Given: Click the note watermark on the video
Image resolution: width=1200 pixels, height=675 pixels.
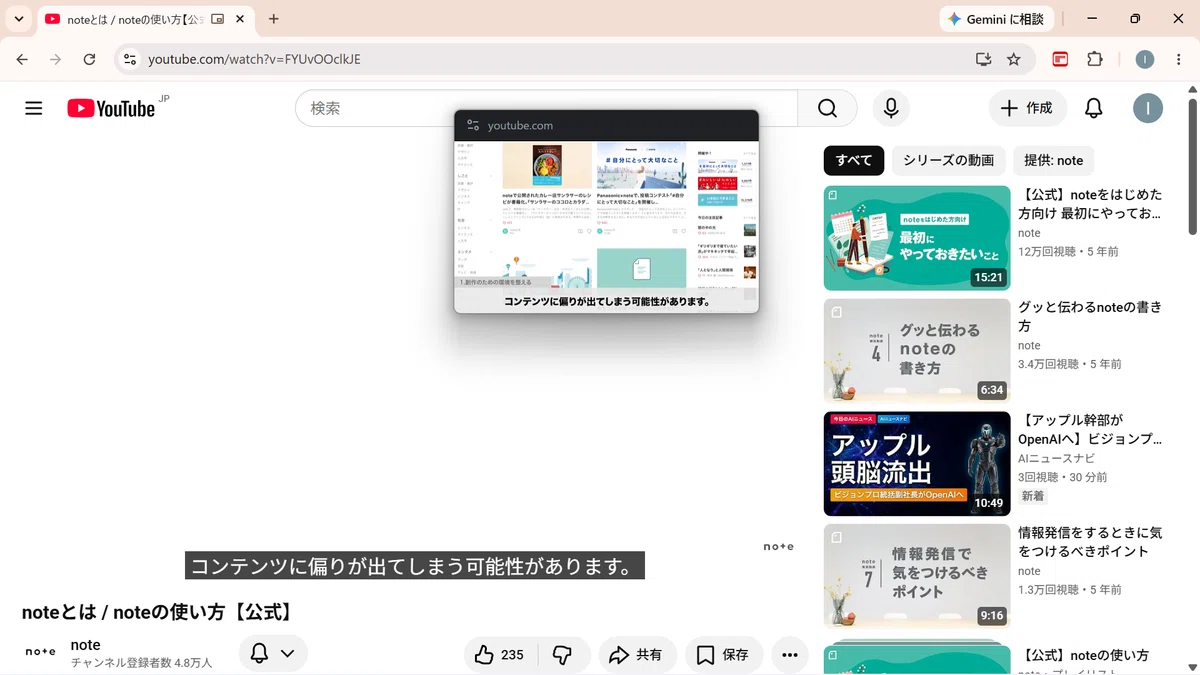Looking at the screenshot, I should coord(778,546).
